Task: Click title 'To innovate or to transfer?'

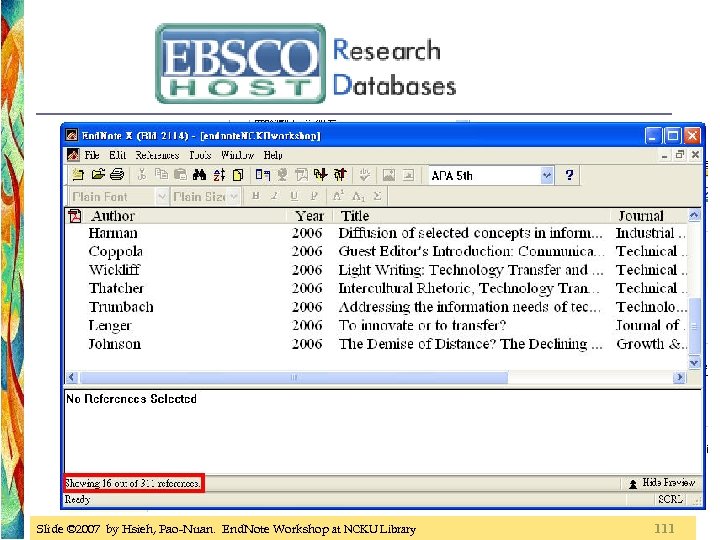Action: (x=422, y=326)
